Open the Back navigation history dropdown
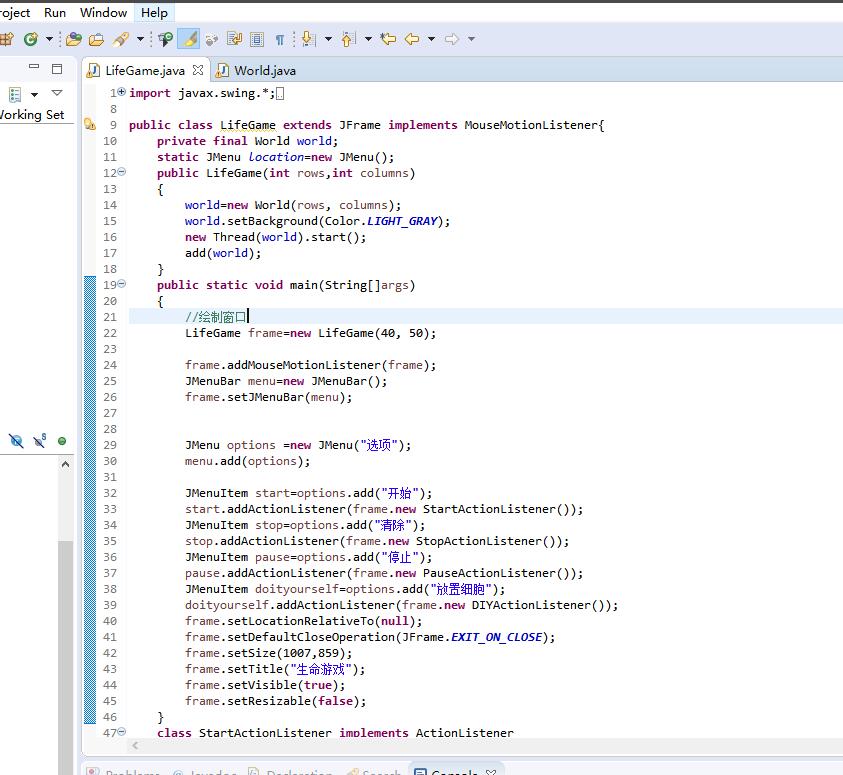This screenshot has width=843, height=775. click(x=431, y=39)
